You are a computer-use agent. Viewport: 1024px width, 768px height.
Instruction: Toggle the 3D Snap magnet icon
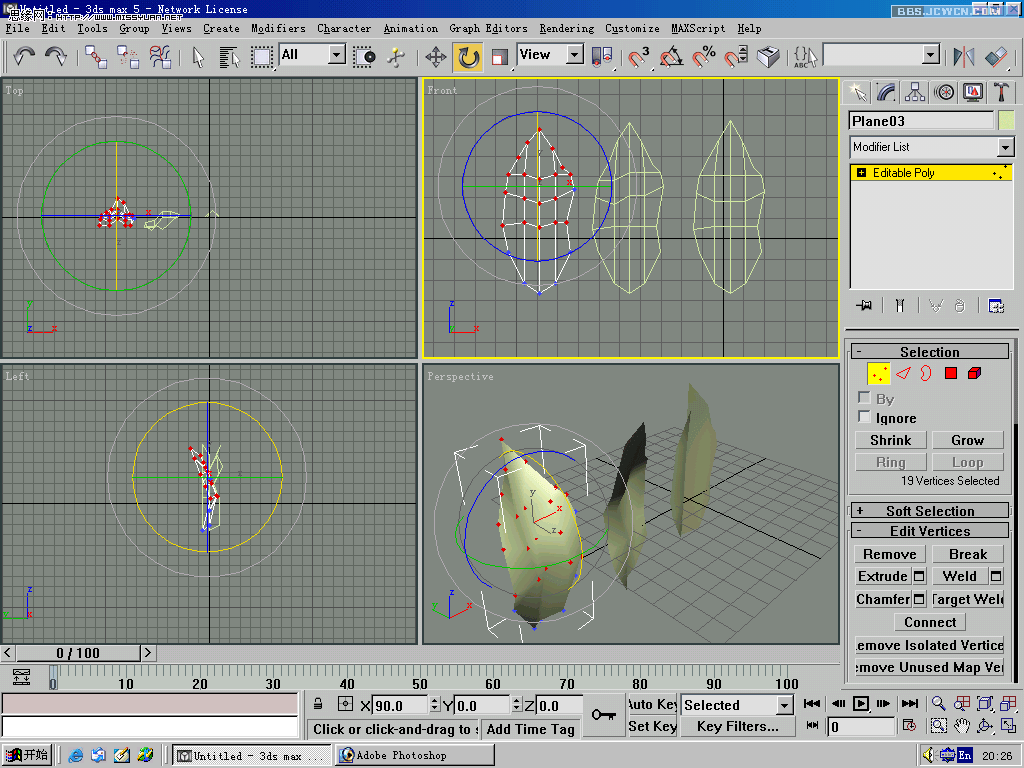point(638,57)
